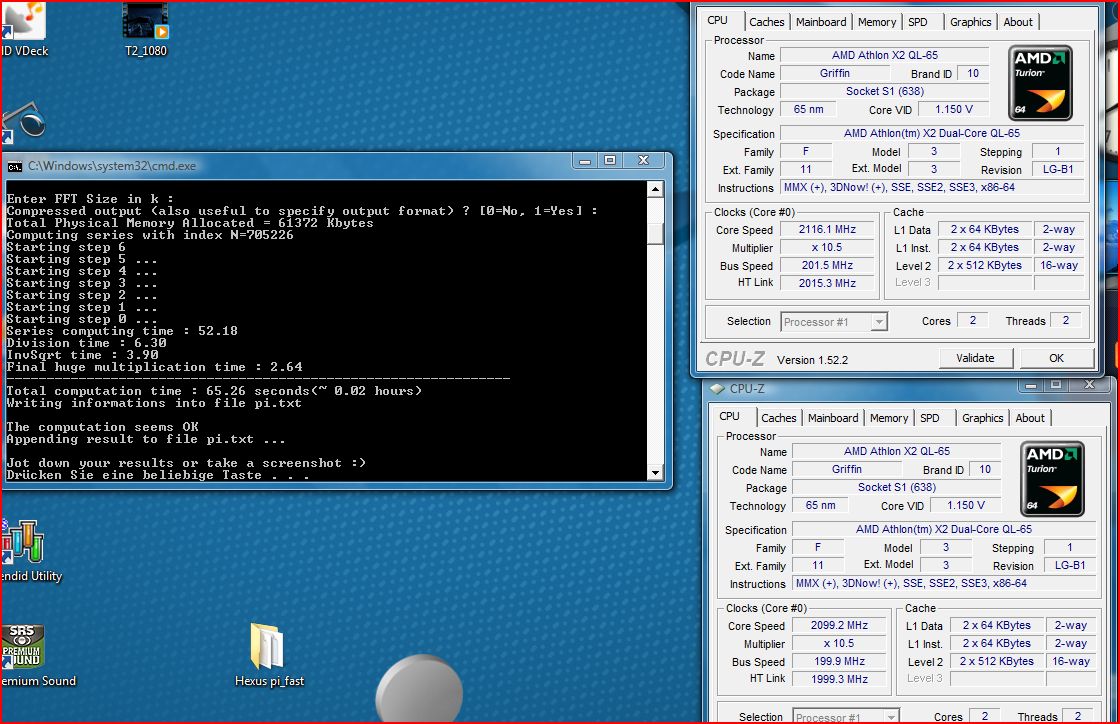This screenshot has width=1120, height=724.
Task: Click HT Link value 2015.3 MHz
Action: [x=827, y=283]
